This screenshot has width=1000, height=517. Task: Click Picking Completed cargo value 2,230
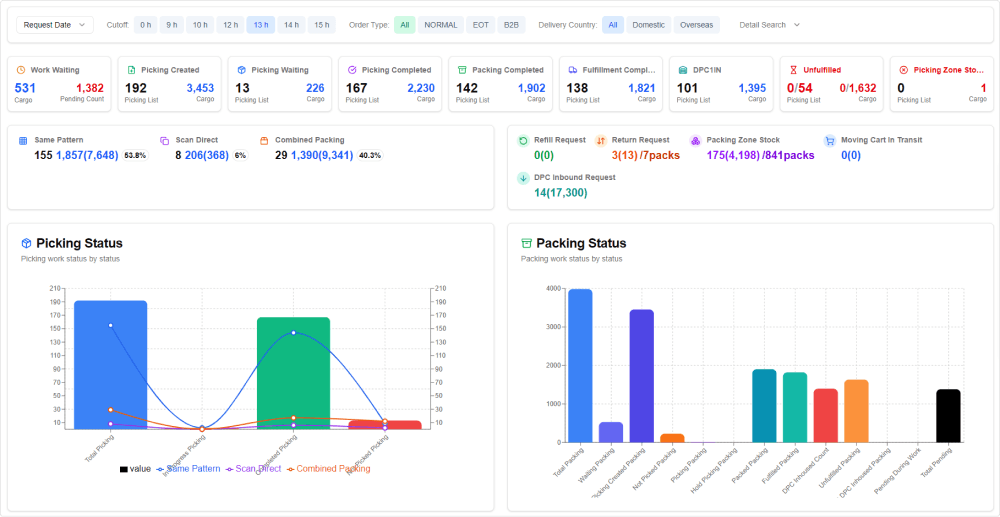pyautogui.click(x=421, y=88)
